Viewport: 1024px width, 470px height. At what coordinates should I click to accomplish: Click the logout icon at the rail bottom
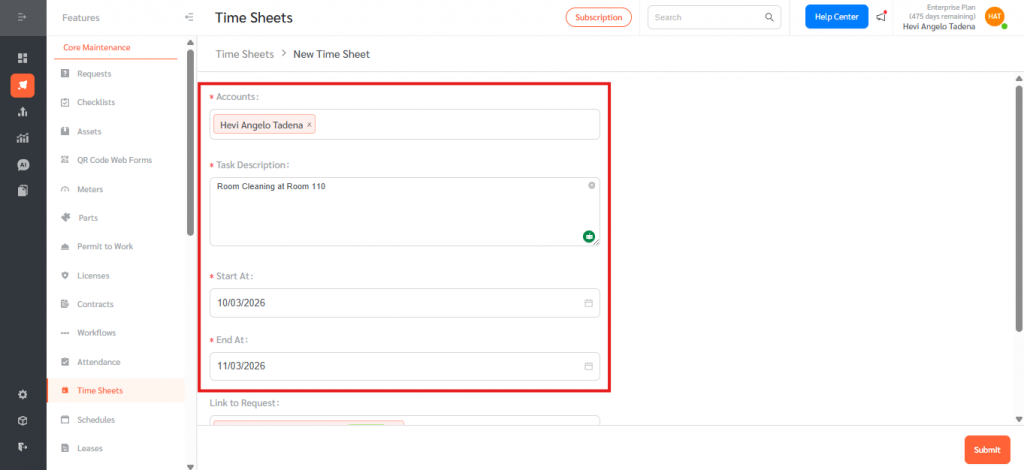tap(22, 446)
